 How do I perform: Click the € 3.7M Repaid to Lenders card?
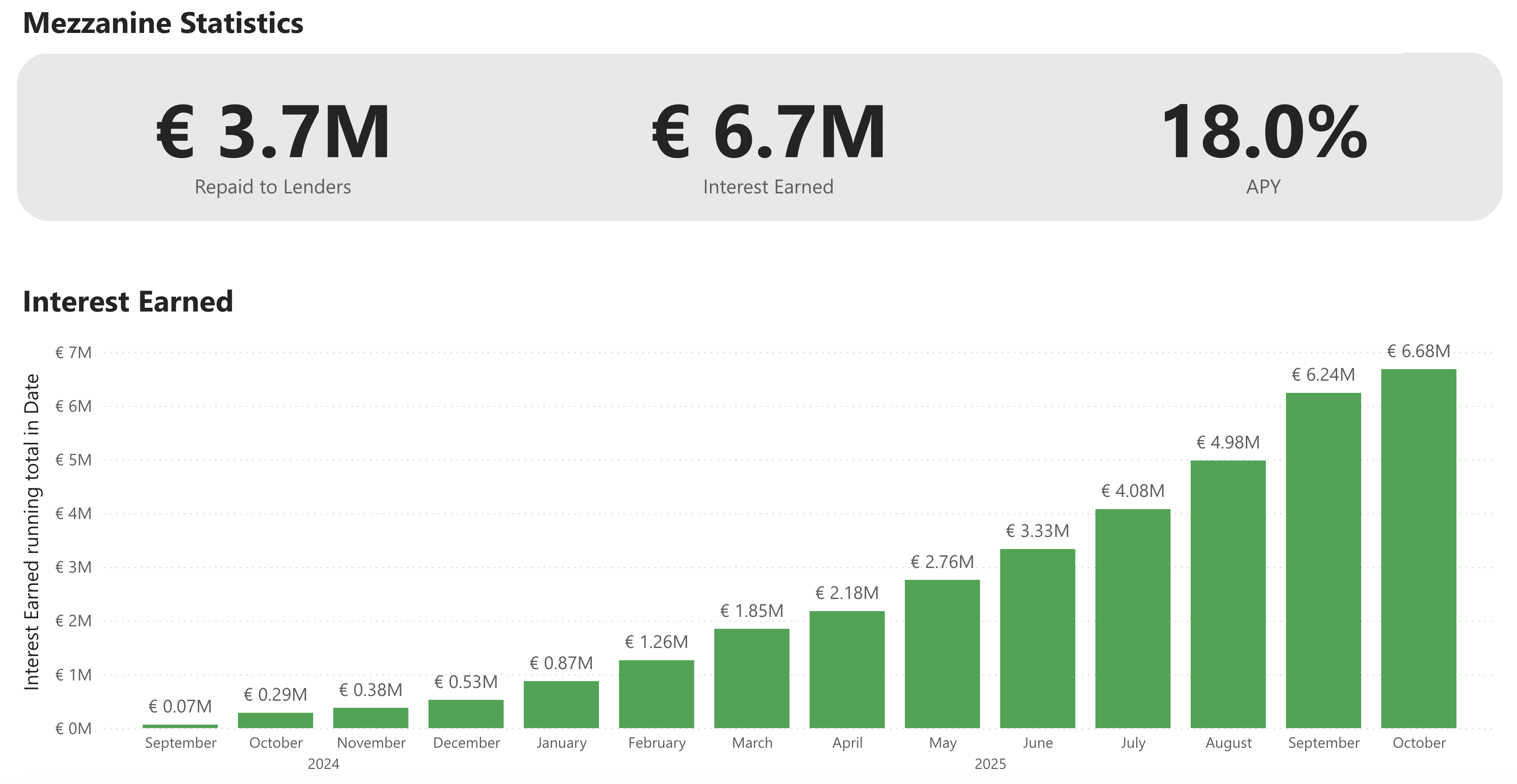click(x=273, y=132)
